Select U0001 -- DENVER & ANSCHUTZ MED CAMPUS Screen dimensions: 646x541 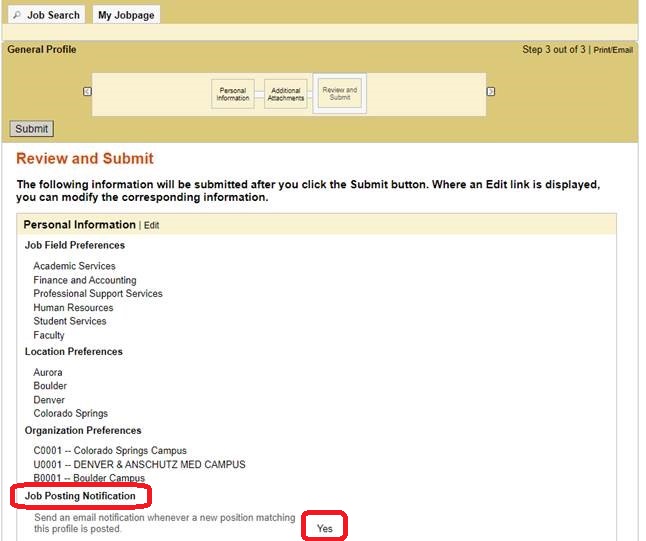point(139,464)
